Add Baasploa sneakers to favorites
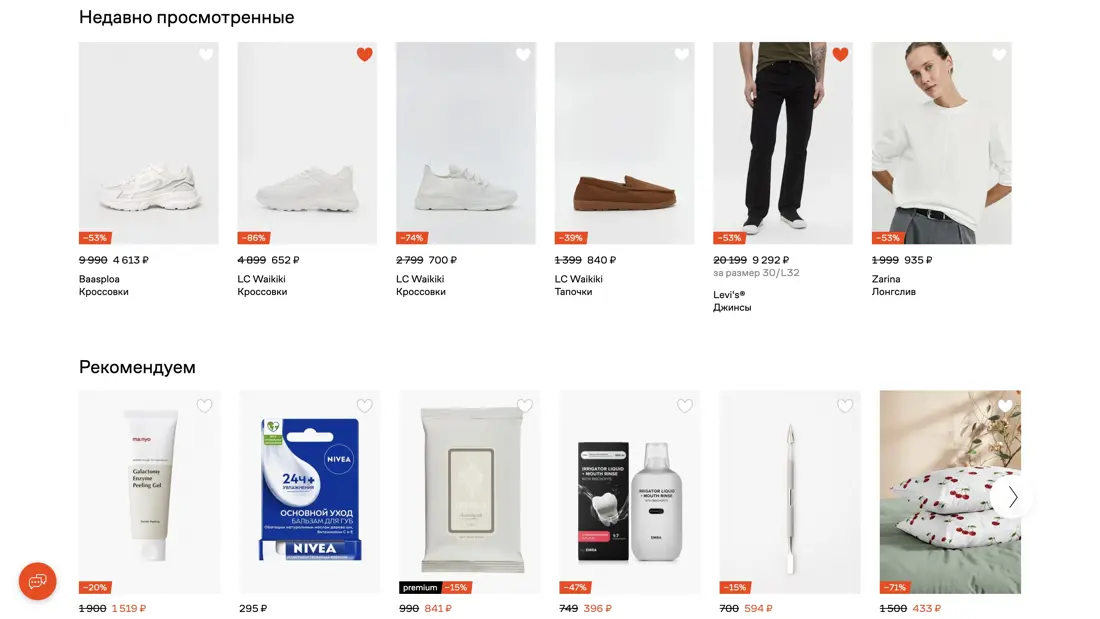 point(206,55)
